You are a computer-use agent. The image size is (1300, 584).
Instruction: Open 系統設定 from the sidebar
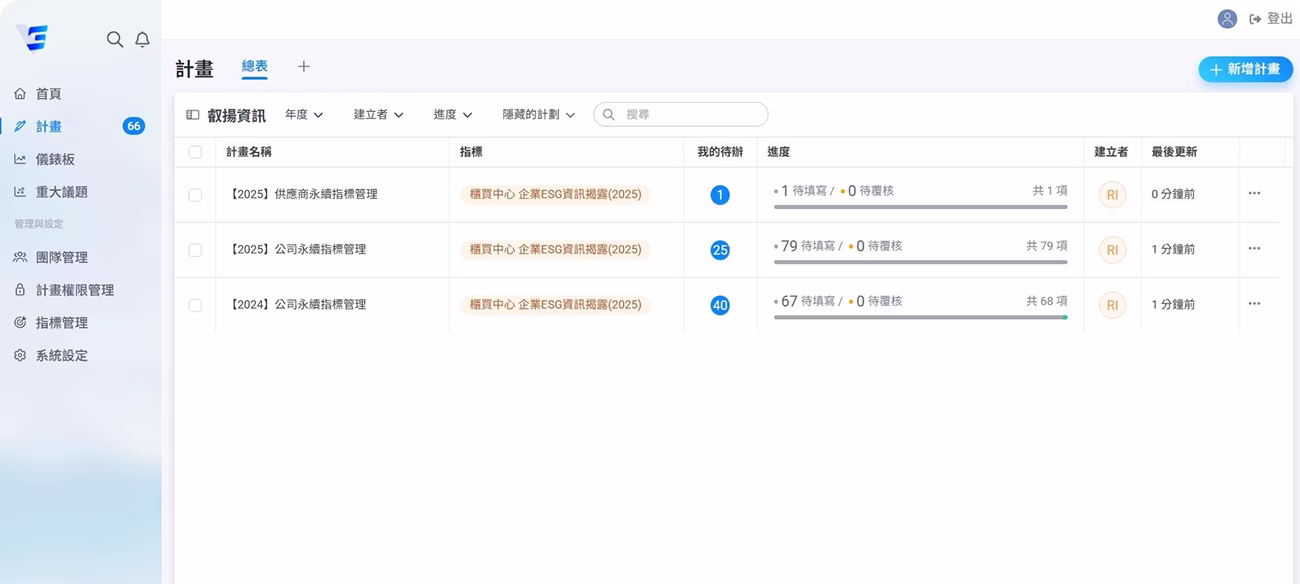coord(60,354)
